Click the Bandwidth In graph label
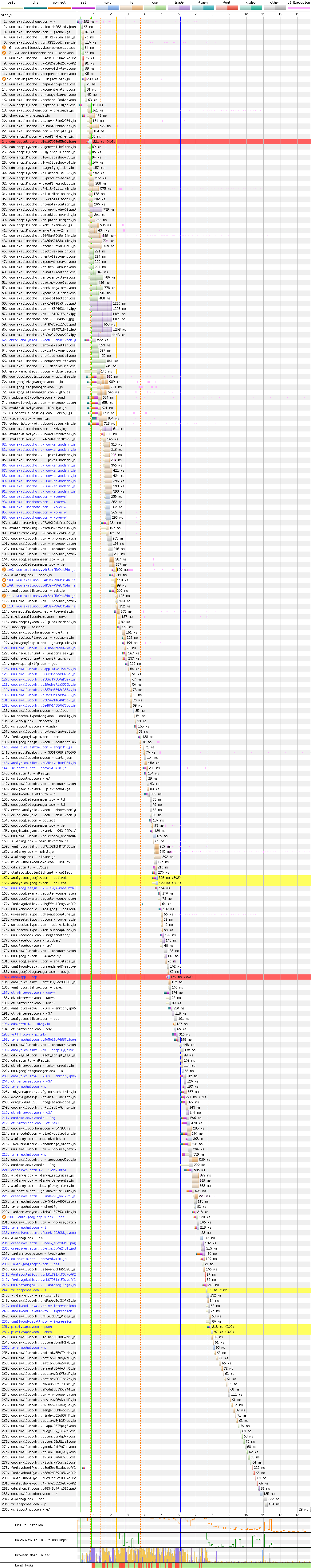 click(34, 1540)
